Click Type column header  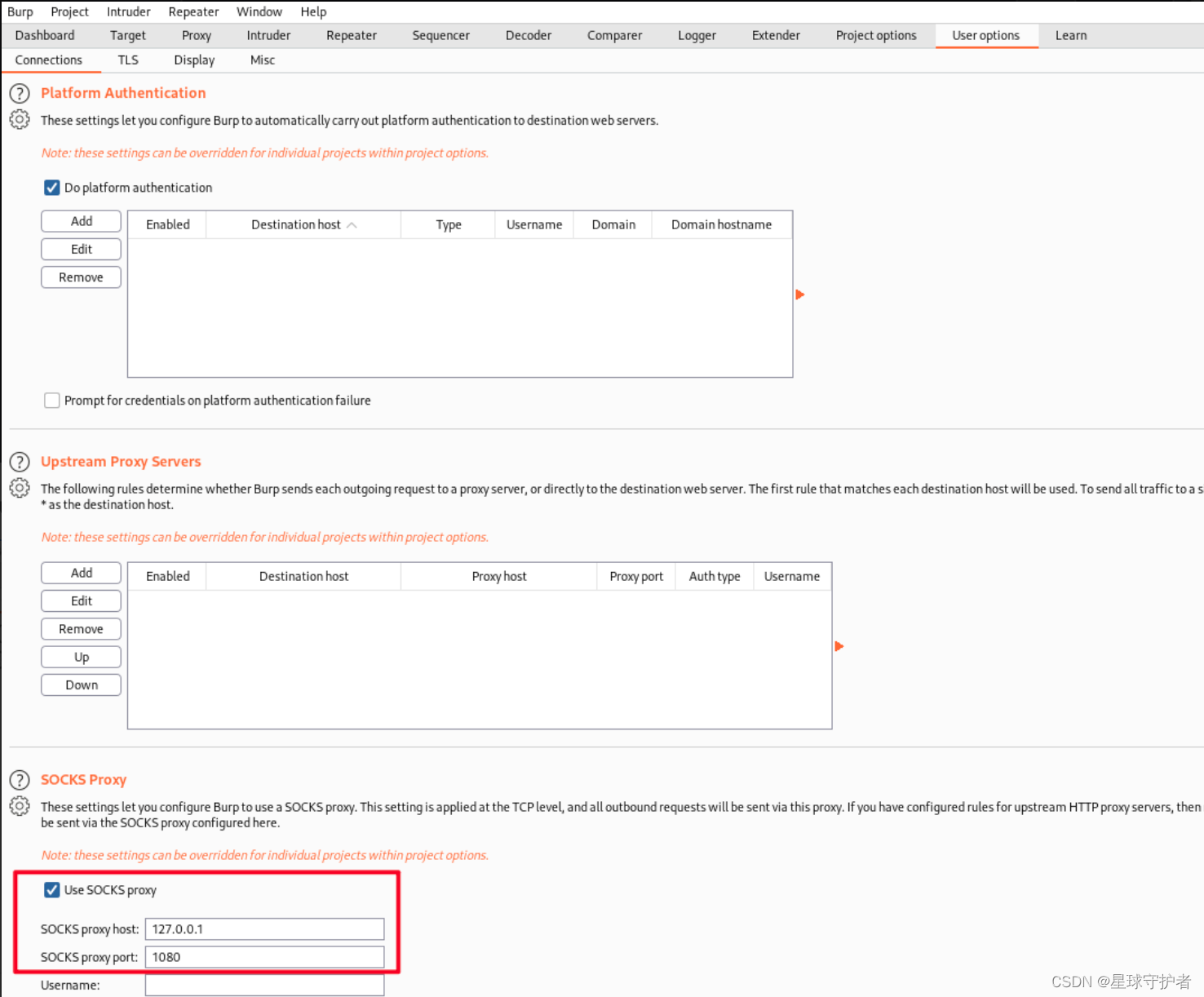(449, 225)
